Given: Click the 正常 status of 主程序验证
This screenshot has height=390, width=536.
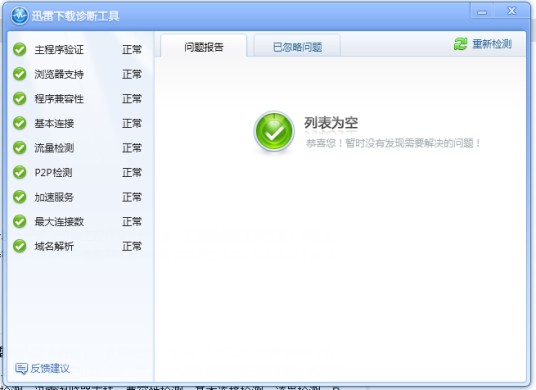Looking at the screenshot, I should [132, 50].
